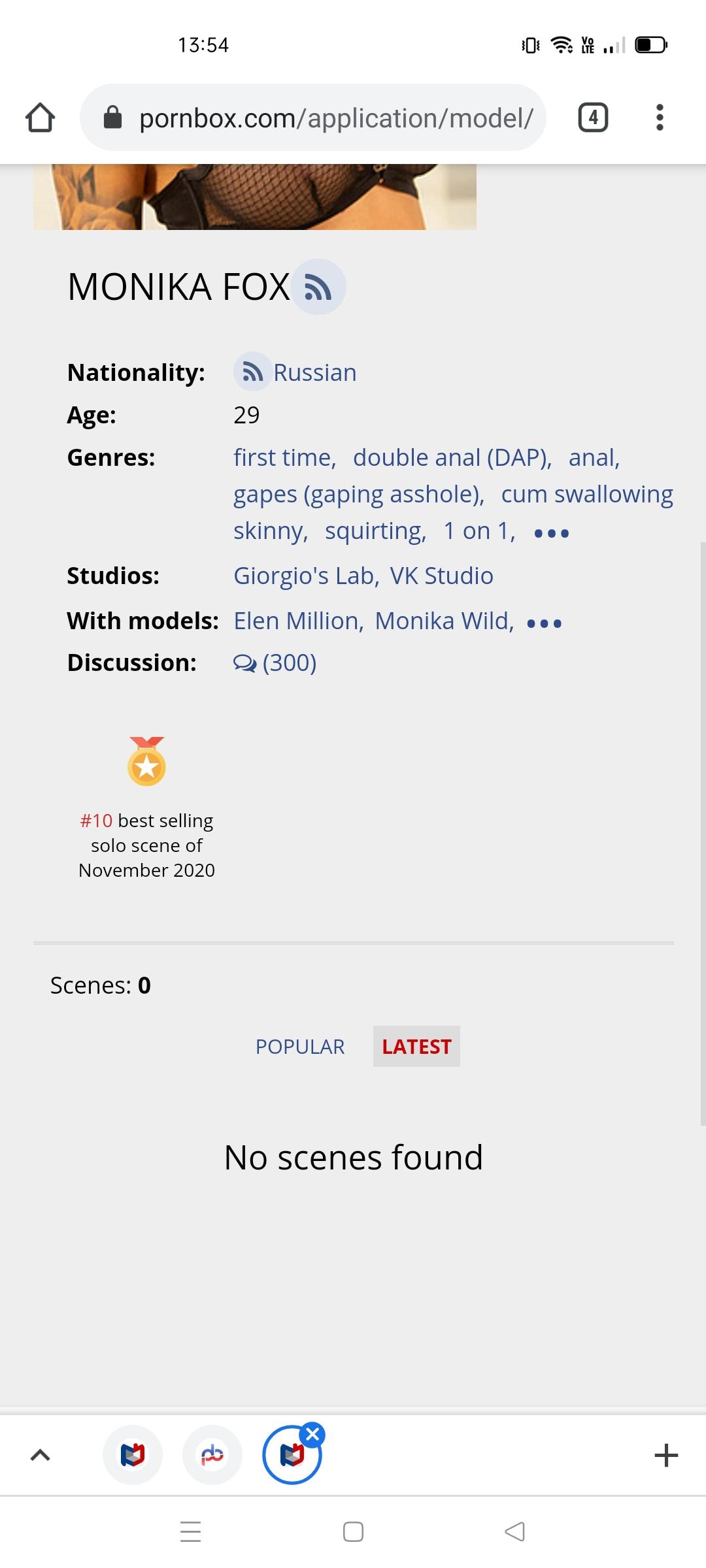Close the active tab in bottom strip
Viewport: 706px width, 1568px height.
(313, 1434)
